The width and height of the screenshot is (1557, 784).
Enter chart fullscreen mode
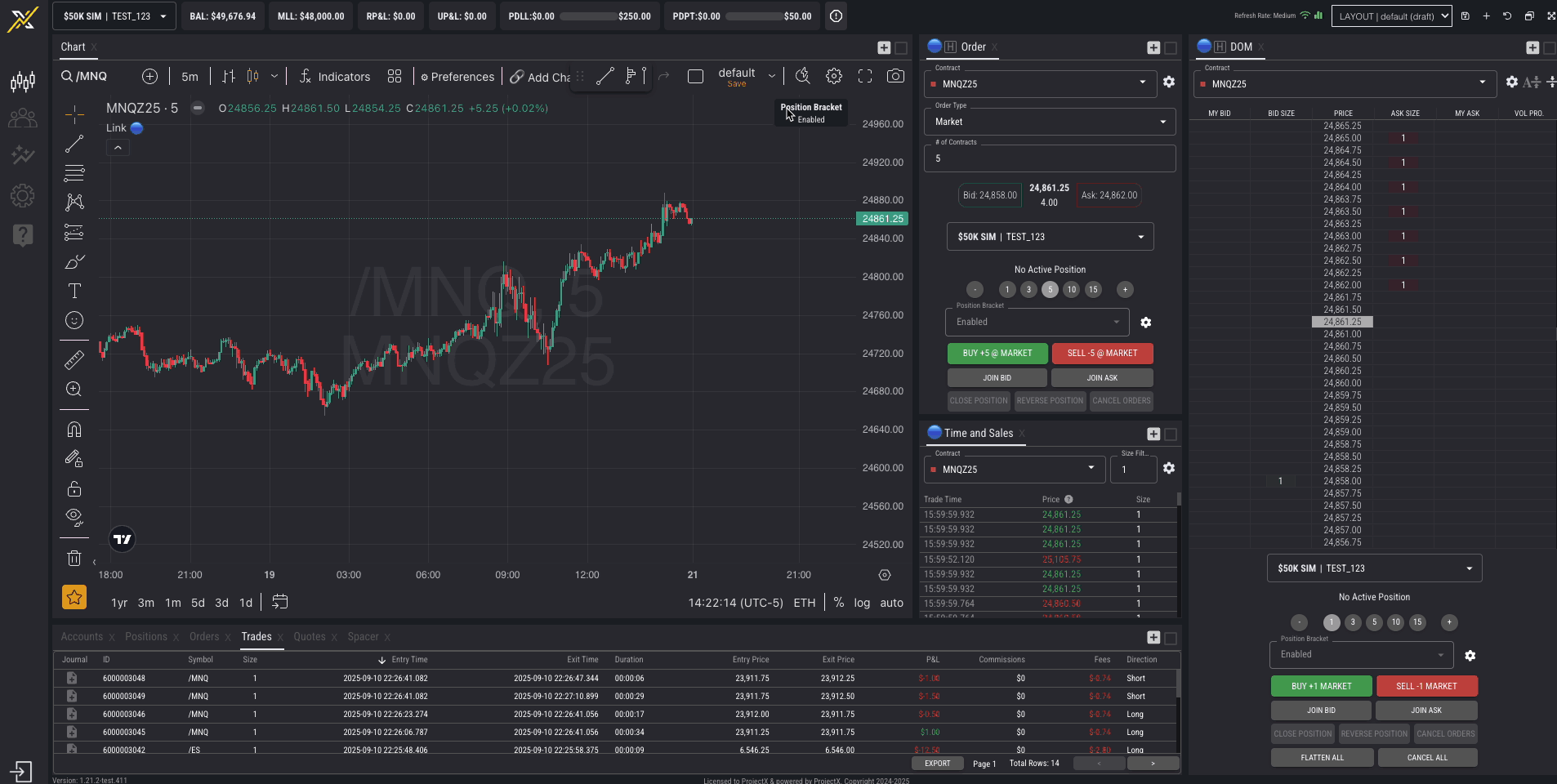pos(864,76)
